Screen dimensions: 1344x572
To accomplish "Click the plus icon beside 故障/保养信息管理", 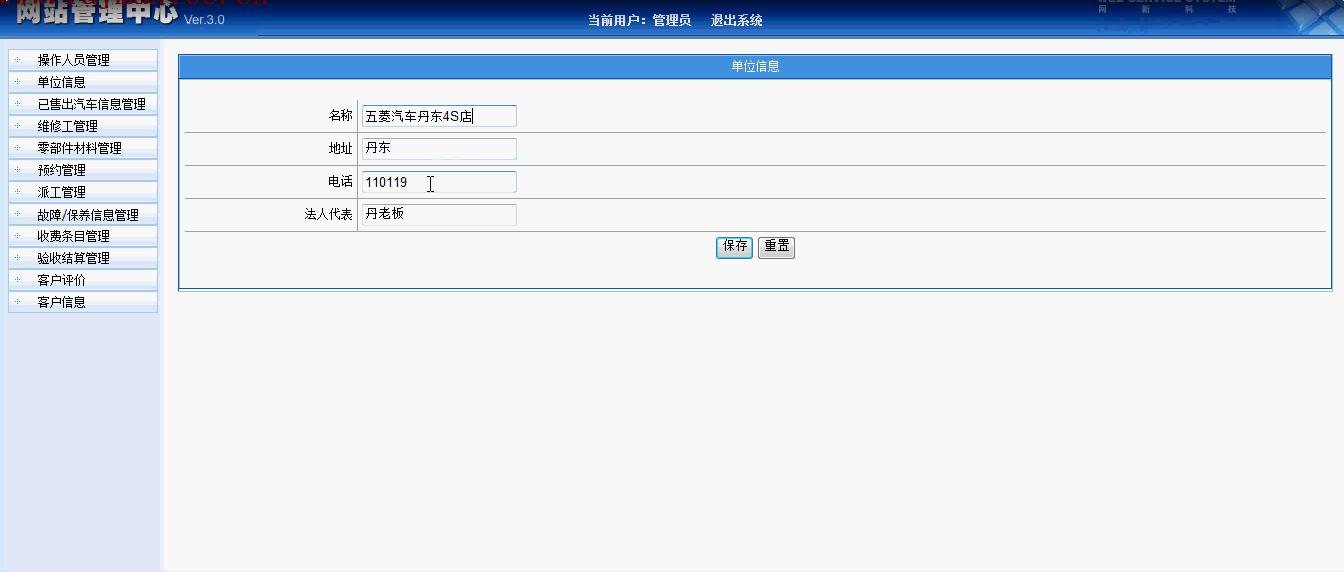I will (x=17, y=213).
